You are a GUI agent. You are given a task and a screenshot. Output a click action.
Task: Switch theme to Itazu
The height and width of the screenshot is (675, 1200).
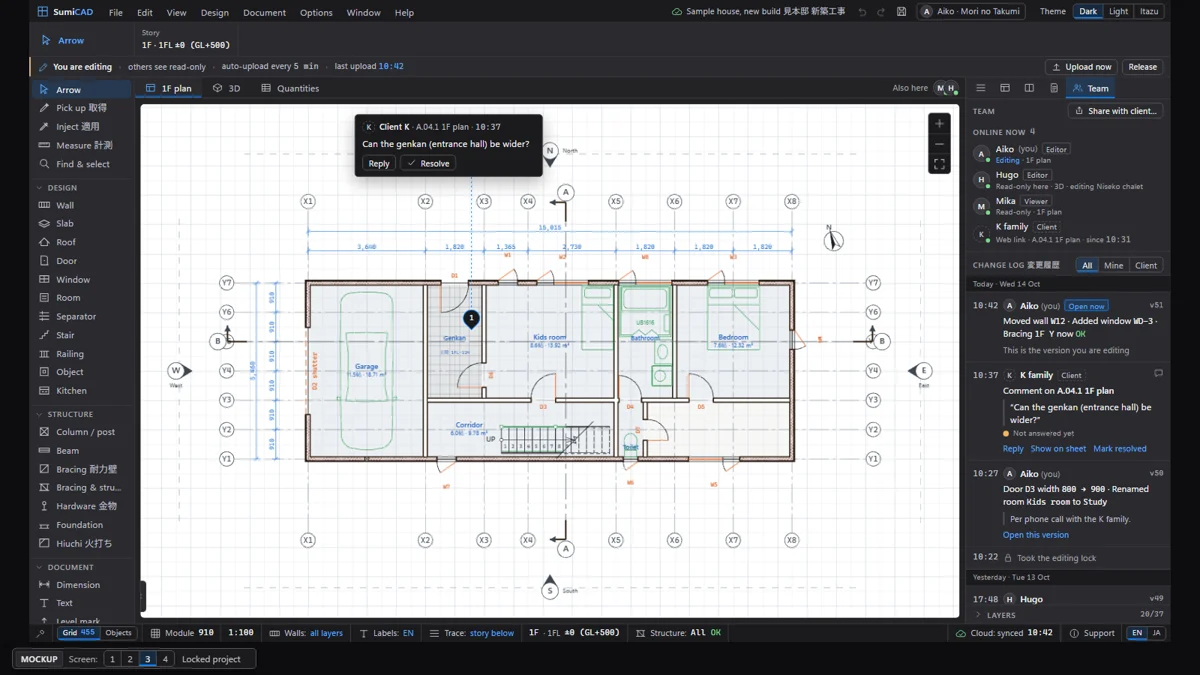point(1149,12)
